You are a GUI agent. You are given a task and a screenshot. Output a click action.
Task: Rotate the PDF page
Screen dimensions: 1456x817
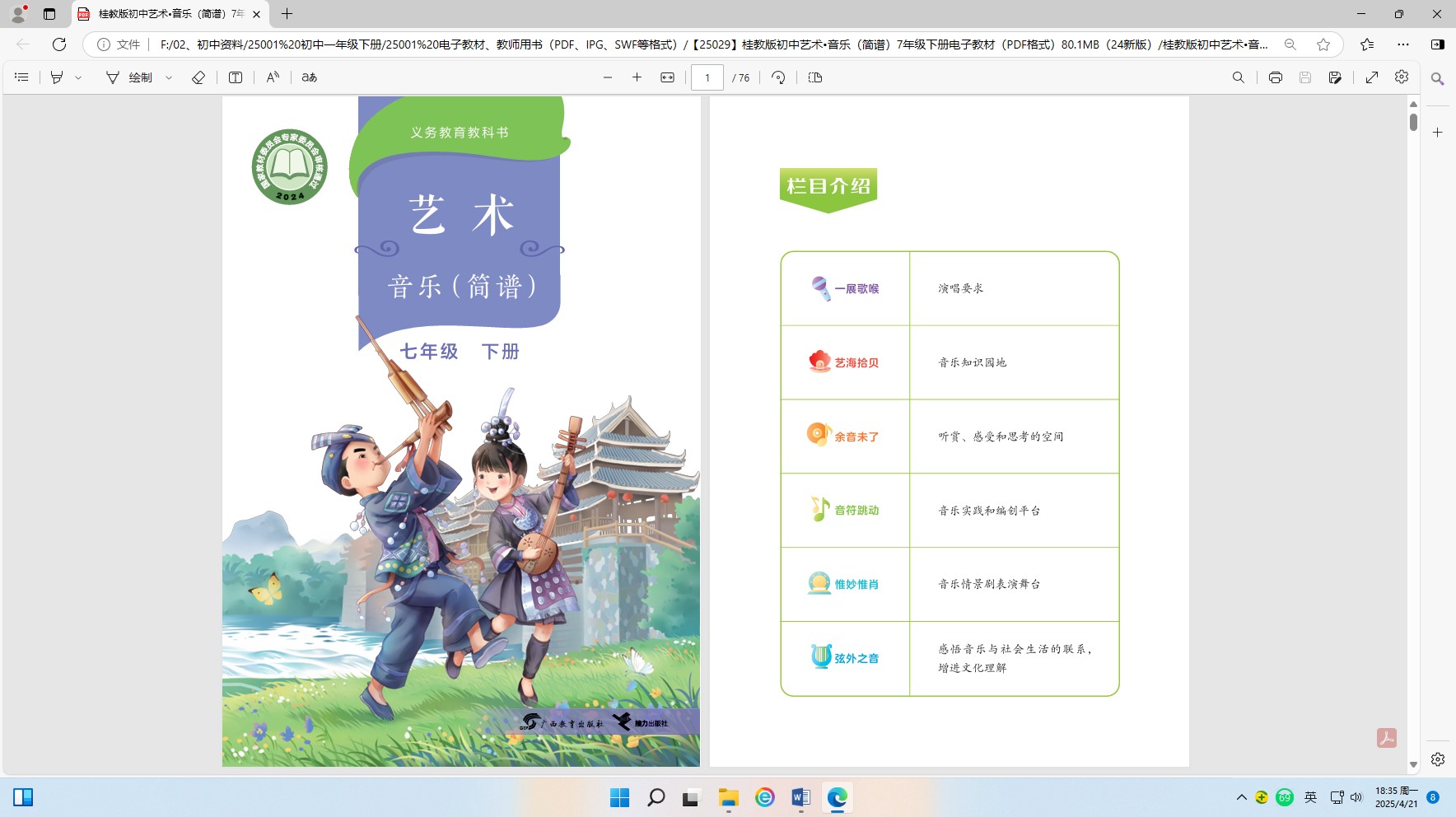point(778,77)
